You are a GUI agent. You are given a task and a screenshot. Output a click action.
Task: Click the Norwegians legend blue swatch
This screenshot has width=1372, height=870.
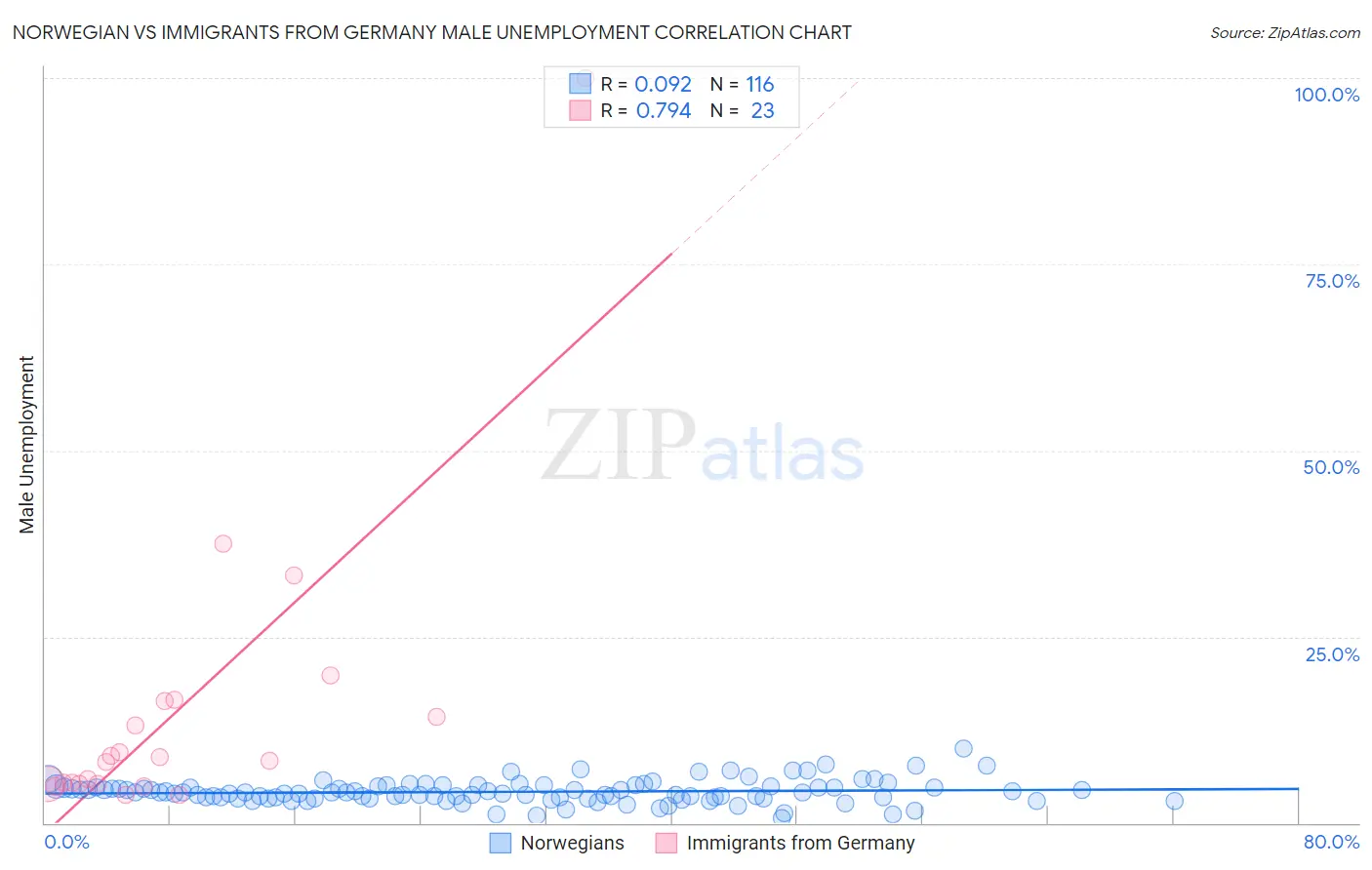click(x=501, y=843)
